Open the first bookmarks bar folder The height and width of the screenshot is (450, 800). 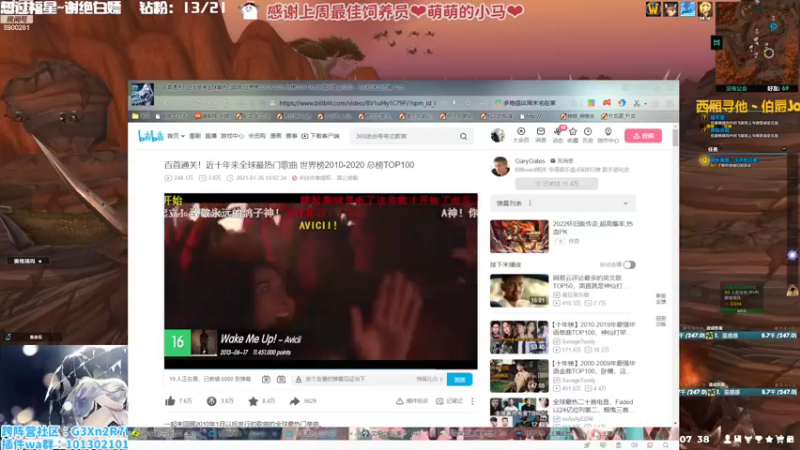[141, 116]
